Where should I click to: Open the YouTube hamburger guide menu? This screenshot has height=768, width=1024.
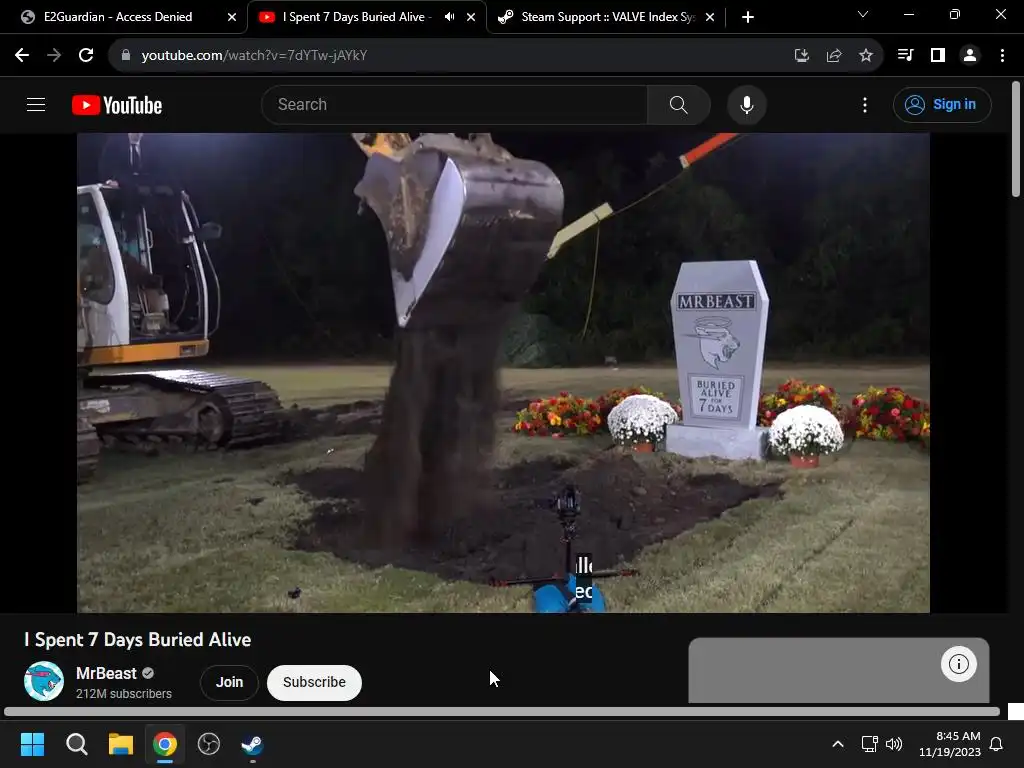click(x=36, y=104)
